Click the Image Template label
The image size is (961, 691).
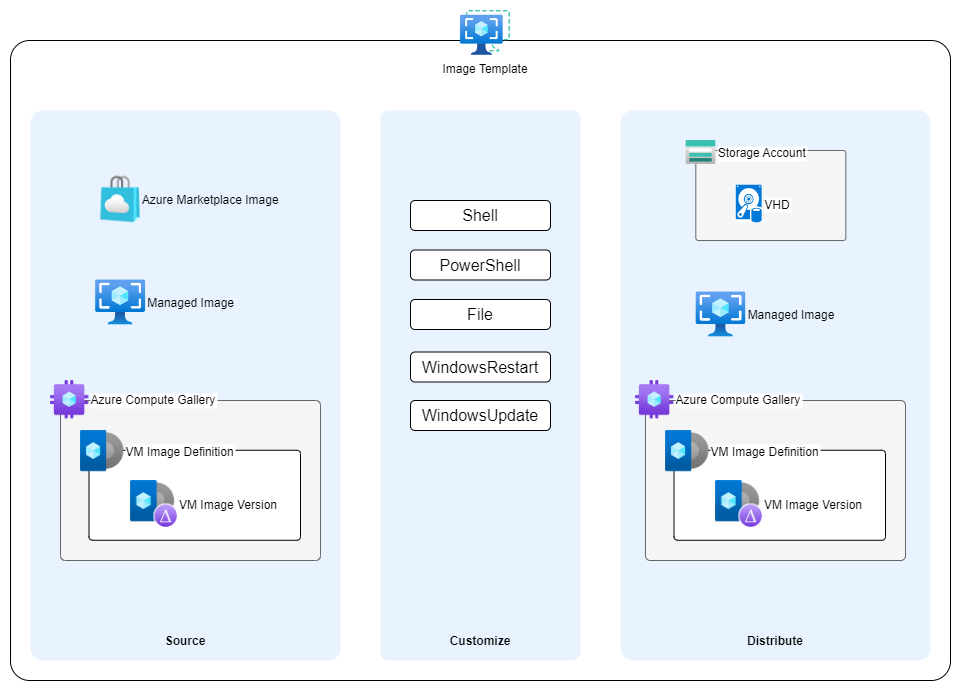(x=485, y=69)
